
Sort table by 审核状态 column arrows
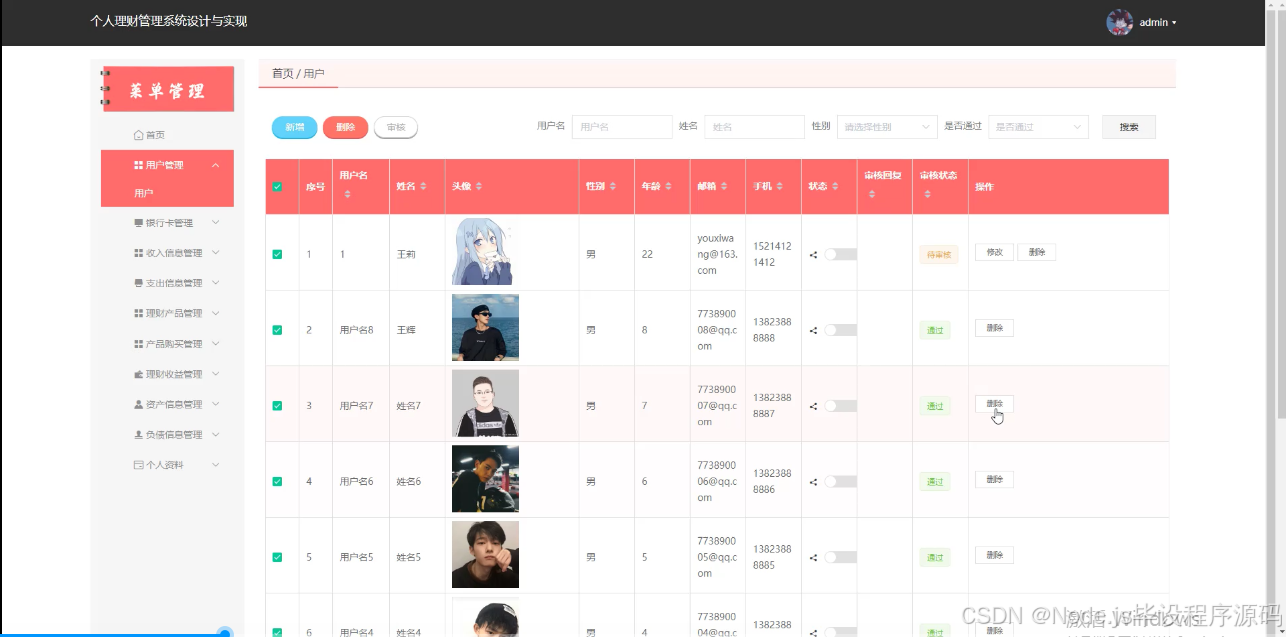(x=927, y=195)
